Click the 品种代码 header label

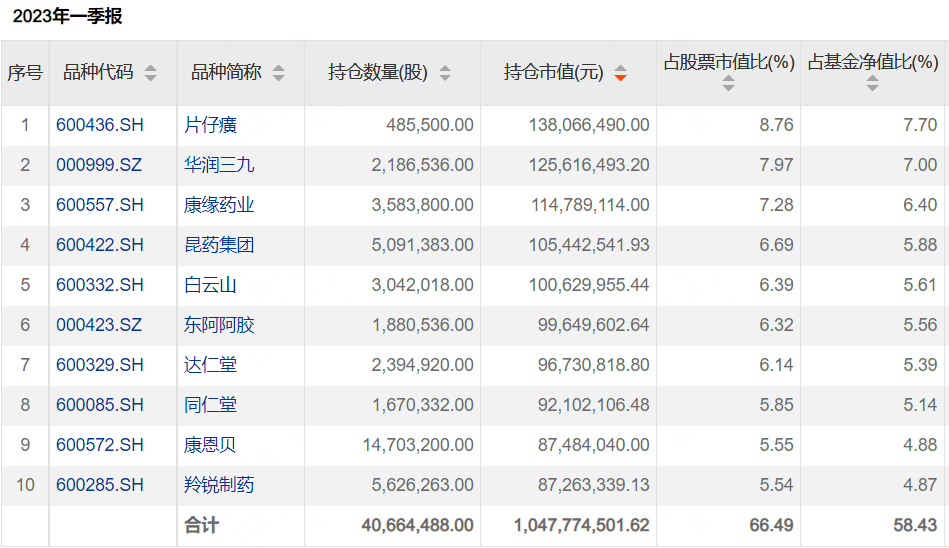[x=98, y=73]
